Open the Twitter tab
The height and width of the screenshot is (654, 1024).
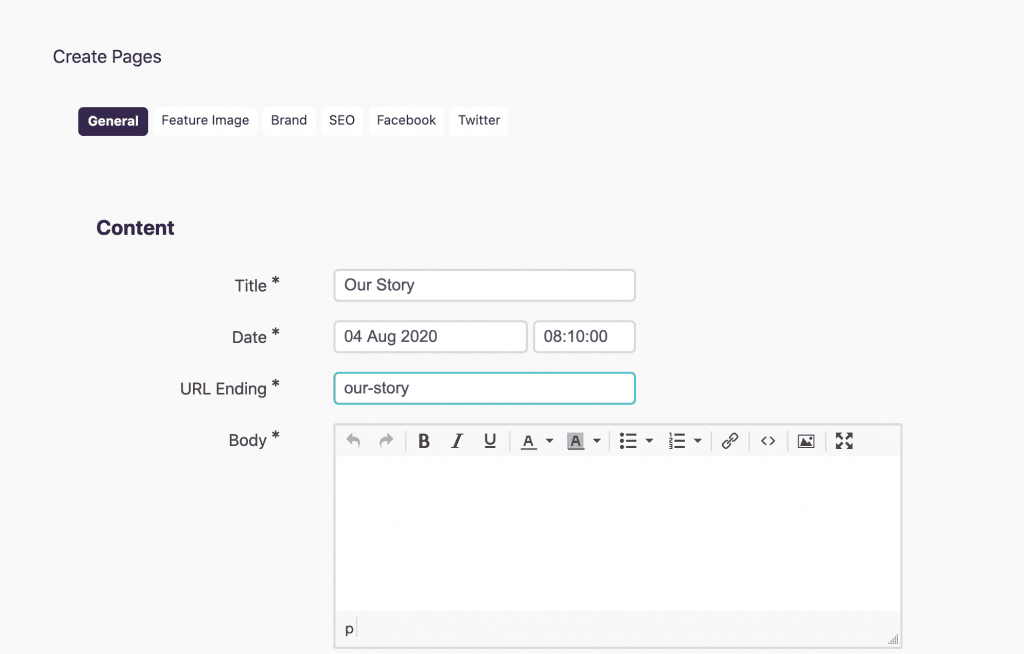pos(479,120)
